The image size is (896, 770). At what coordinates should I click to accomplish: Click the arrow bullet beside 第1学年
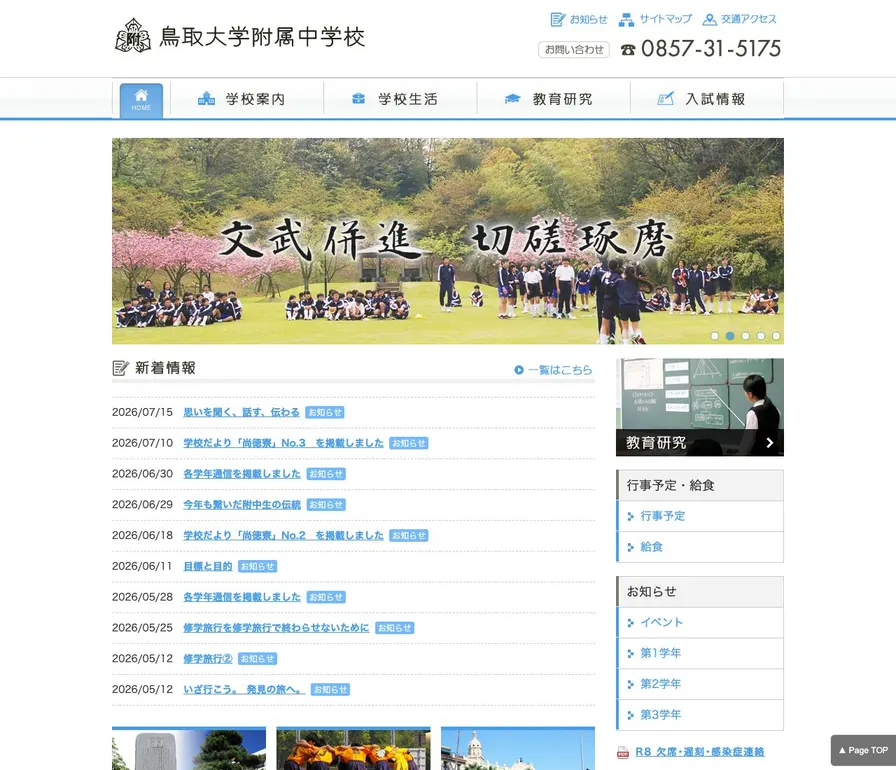630,653
